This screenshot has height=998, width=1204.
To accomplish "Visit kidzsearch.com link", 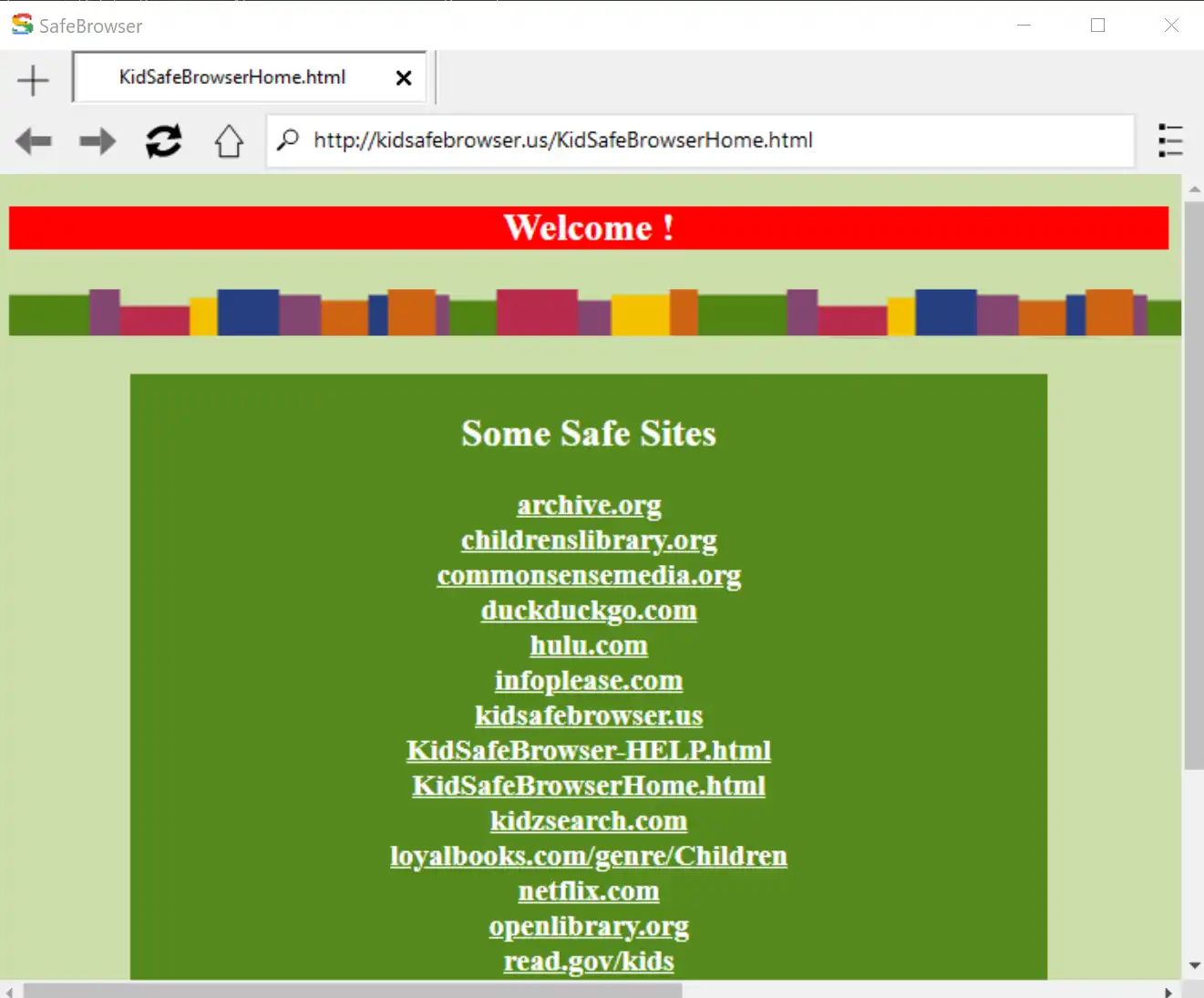I will pos(589,820).
